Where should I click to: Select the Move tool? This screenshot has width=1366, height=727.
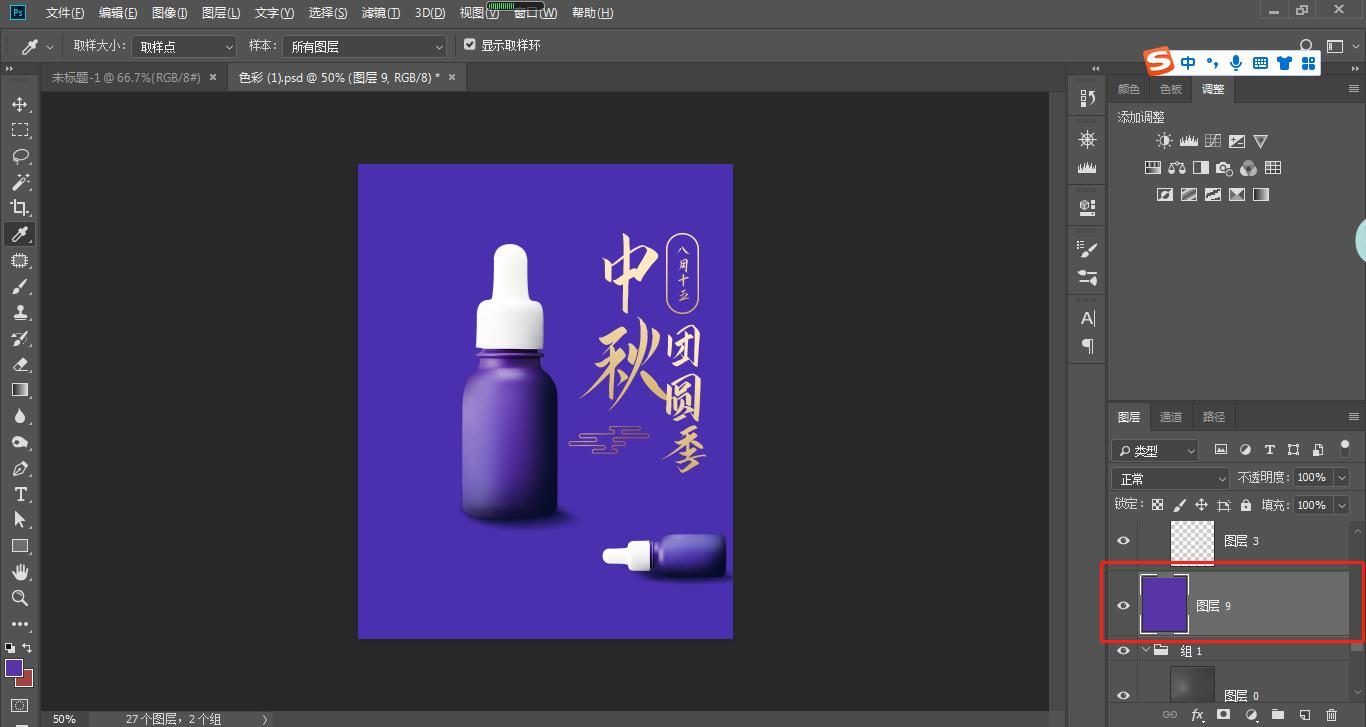[x=20, y=103]
